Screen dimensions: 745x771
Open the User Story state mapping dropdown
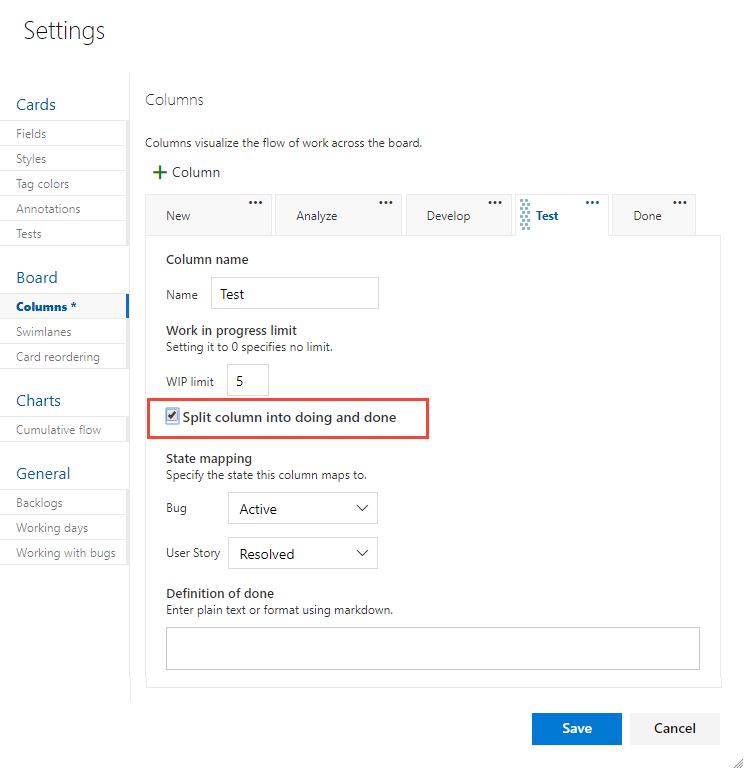(x=302, y=554)
